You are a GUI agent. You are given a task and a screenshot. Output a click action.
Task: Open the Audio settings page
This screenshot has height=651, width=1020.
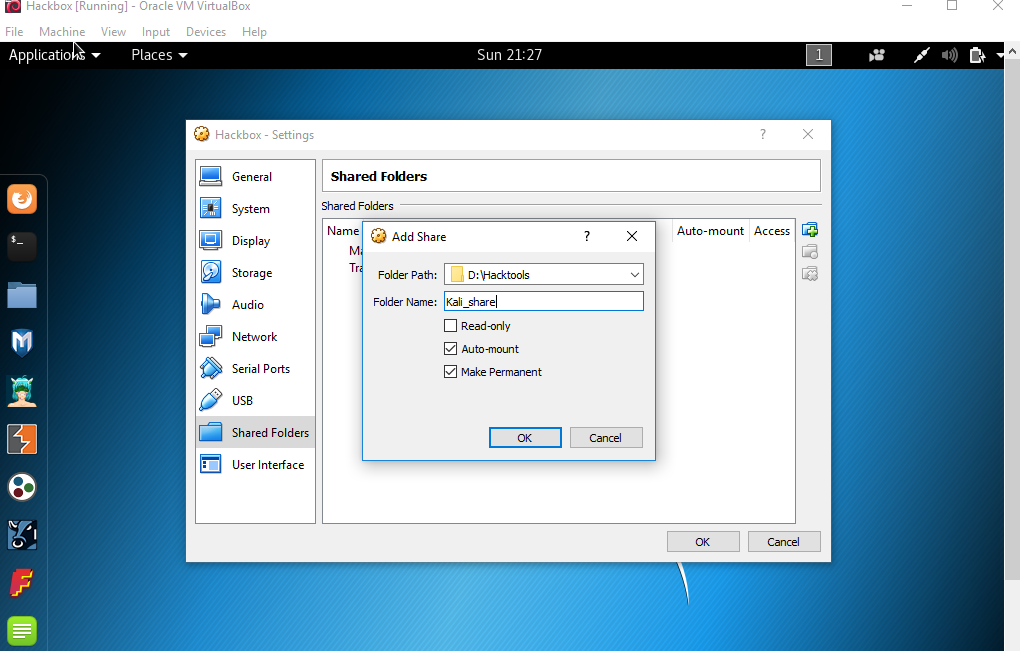(255, 304)
